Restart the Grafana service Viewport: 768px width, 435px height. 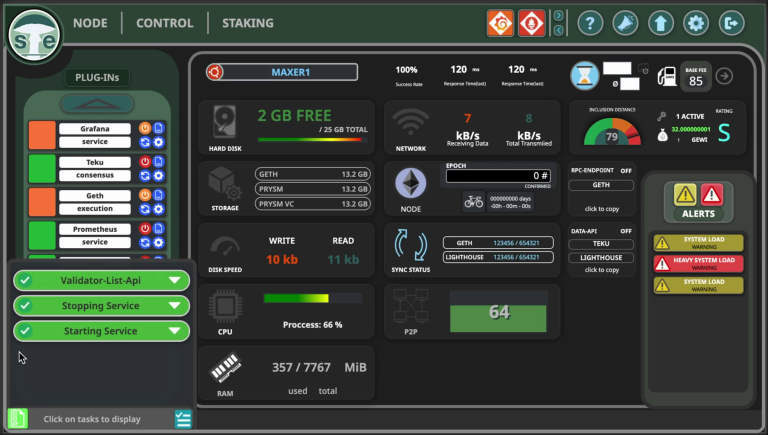(x=144, y=143)
